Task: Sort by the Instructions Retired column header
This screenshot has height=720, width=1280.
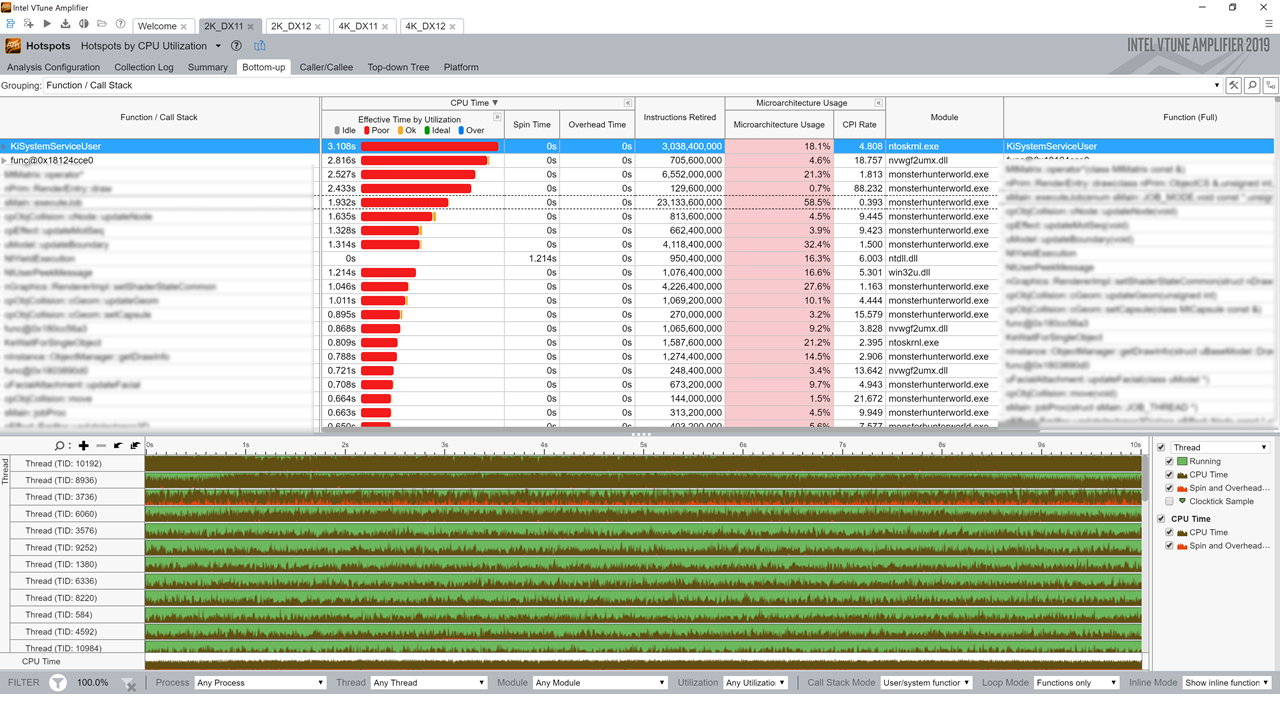Action: (680, 117)
